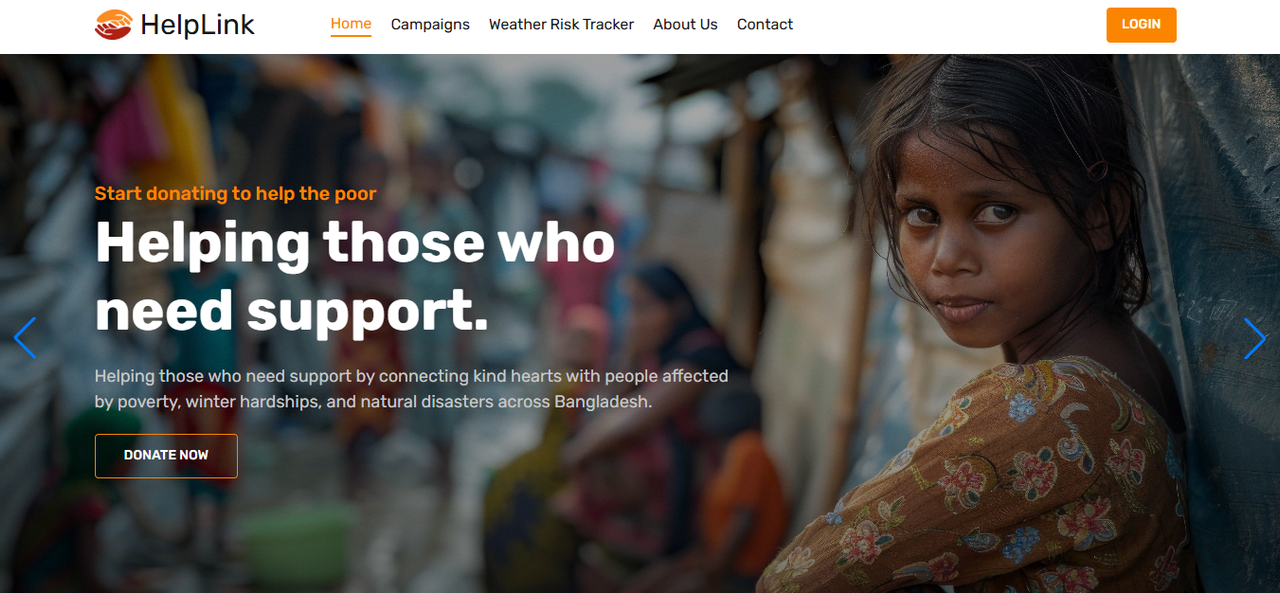The height and width of the screenshot is (593, 1280).
Task: Advance carousel with right arrow icon
Action: click(1254, 338)
